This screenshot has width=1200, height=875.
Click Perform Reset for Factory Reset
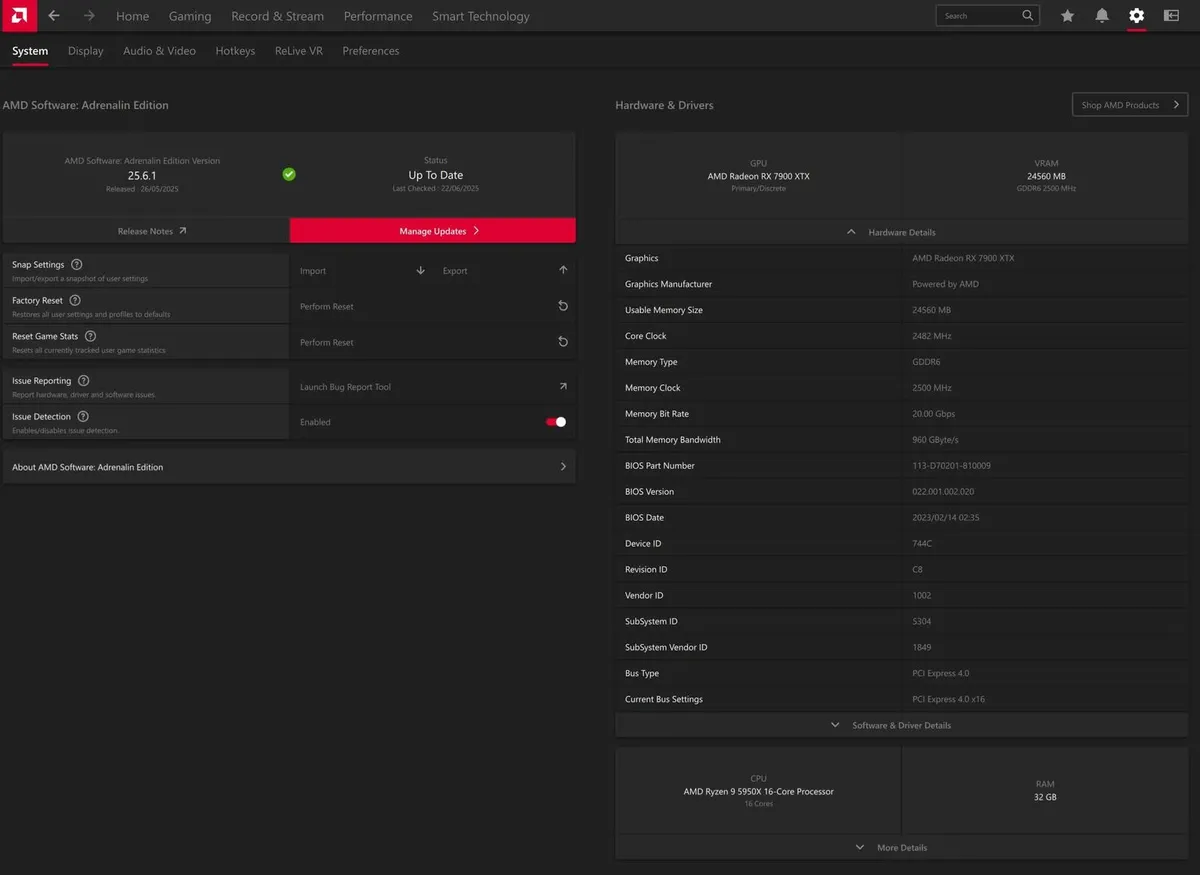[327, 307]
